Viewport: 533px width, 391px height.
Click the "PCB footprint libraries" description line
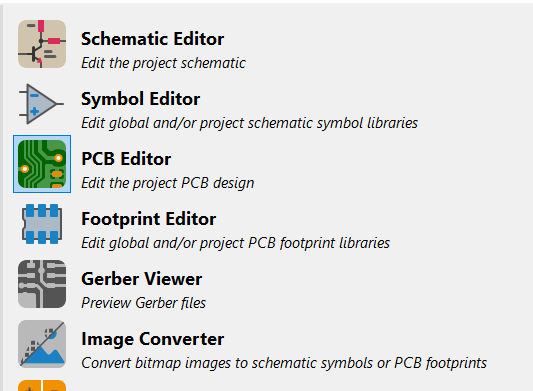click(236, 243)
